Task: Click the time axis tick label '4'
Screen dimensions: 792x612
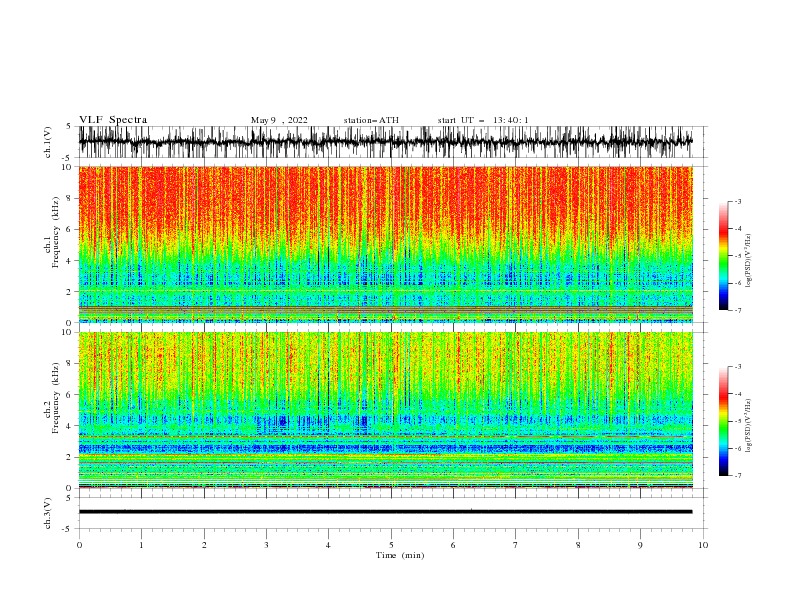Action: 328,545
